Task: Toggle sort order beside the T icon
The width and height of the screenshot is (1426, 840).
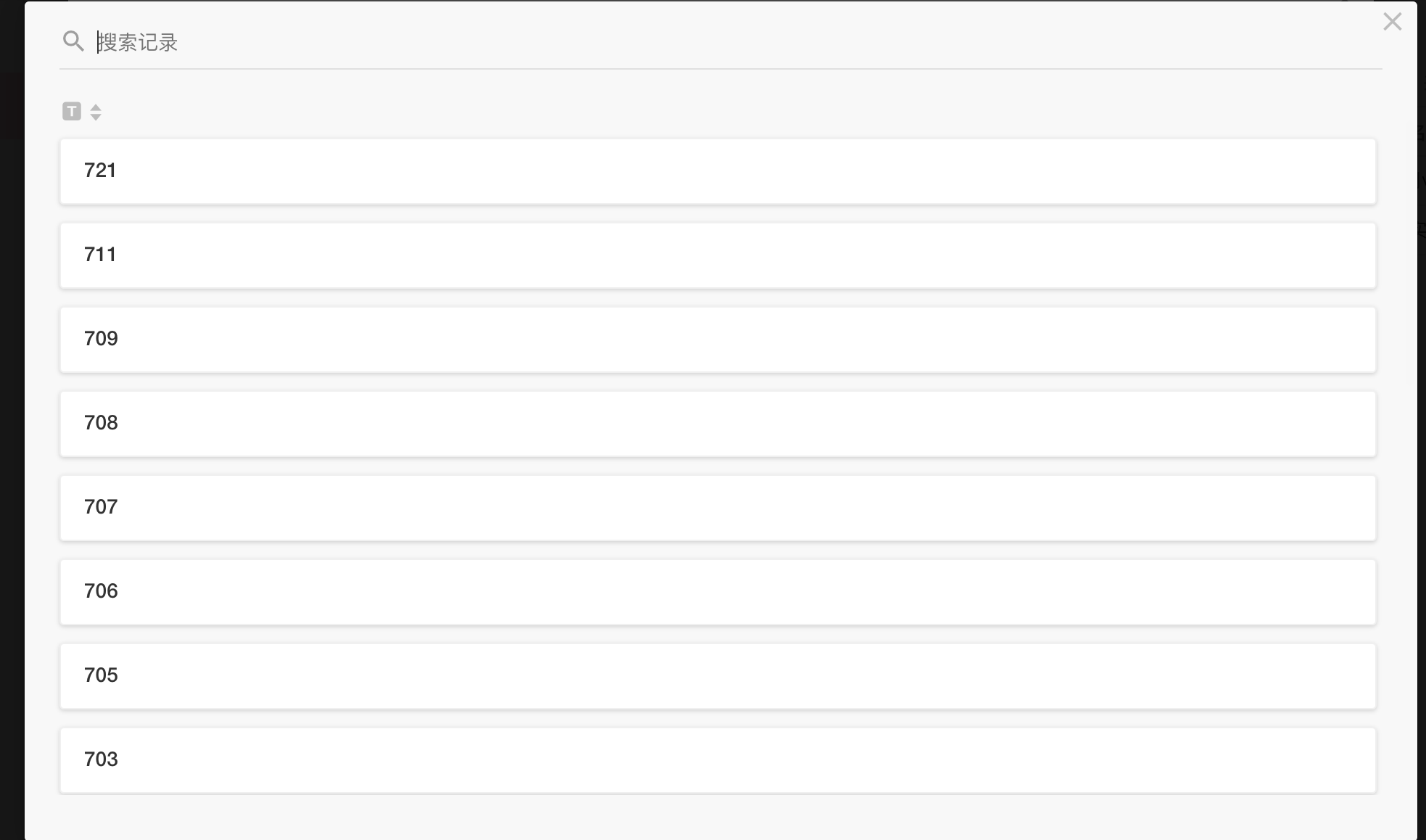Action: (x=96, y=112)
